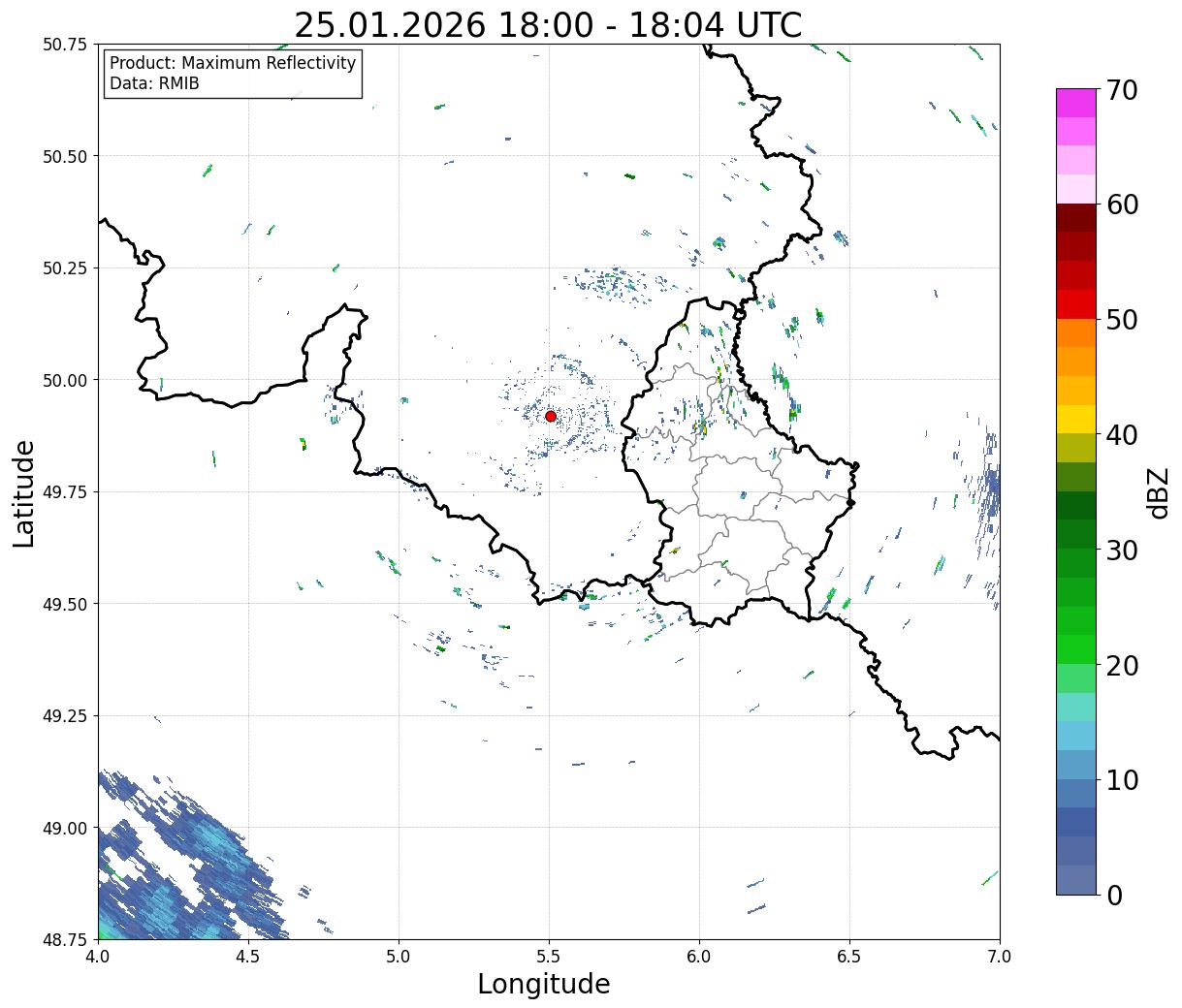Click the longitude tick label "6.5"

849,957
